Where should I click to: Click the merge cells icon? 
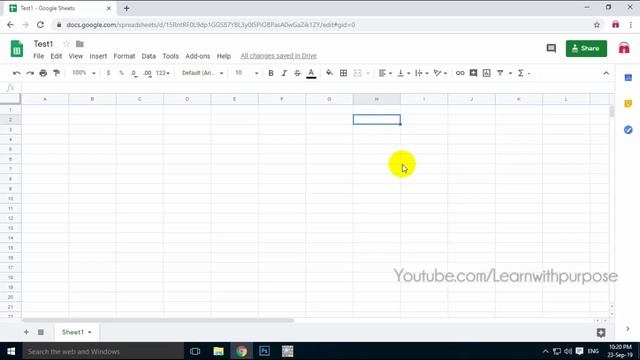(x=358, y=73)
